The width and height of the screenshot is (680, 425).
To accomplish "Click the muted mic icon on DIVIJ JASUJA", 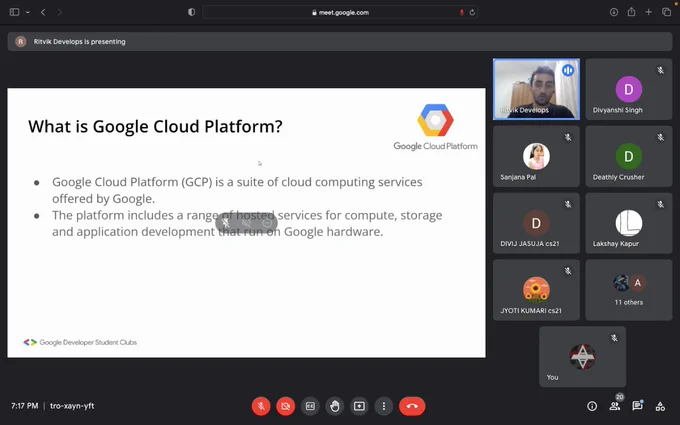I will click(568, 204).
